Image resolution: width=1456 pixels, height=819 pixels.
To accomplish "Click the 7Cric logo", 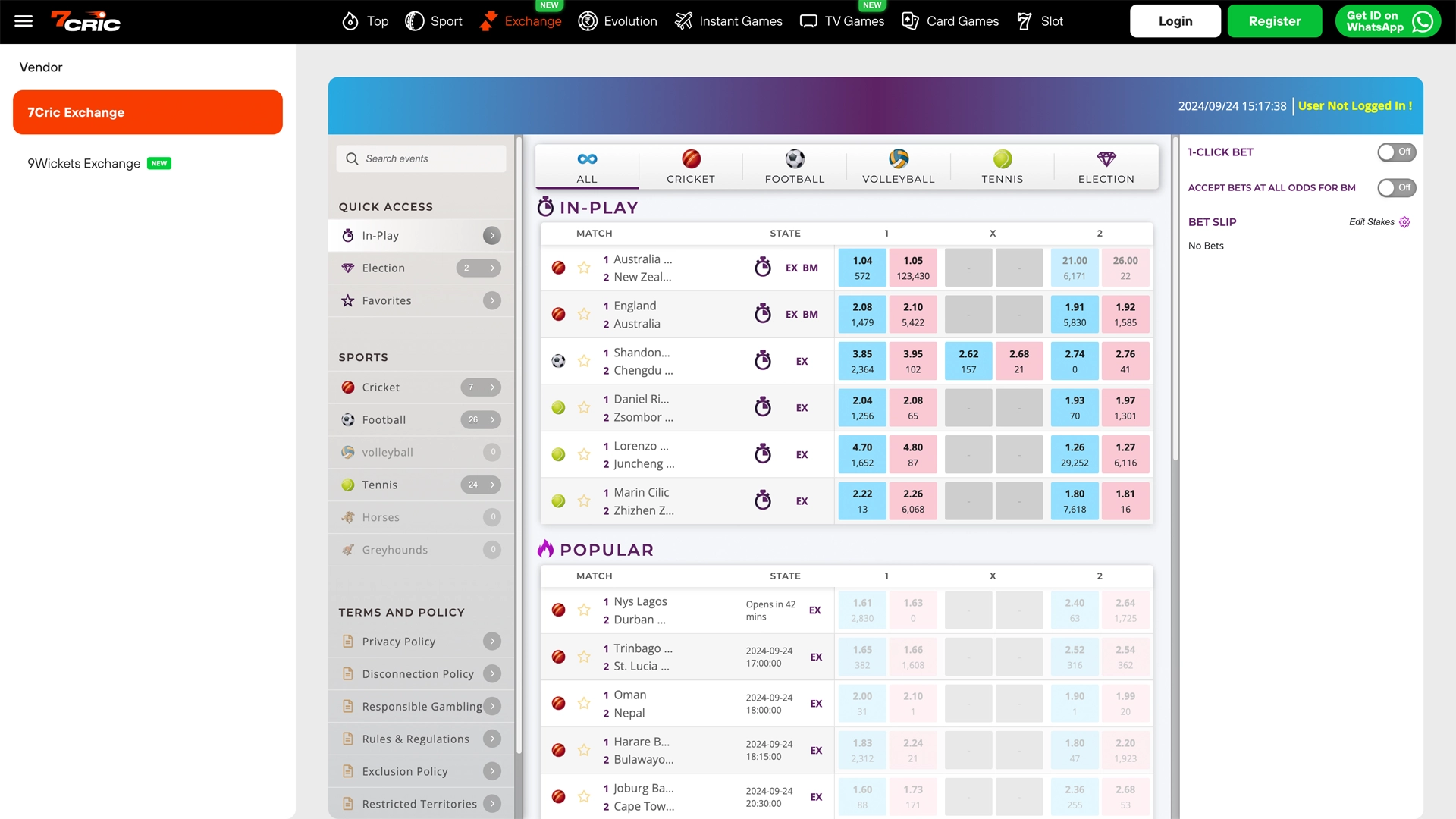I will tap(86, 21).
